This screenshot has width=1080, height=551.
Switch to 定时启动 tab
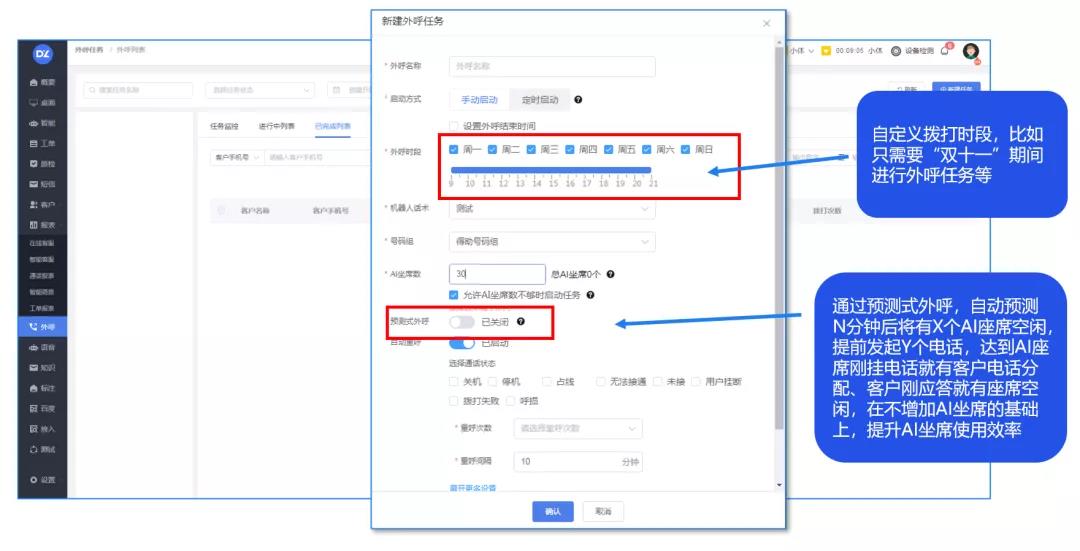[x=540, y=100]
